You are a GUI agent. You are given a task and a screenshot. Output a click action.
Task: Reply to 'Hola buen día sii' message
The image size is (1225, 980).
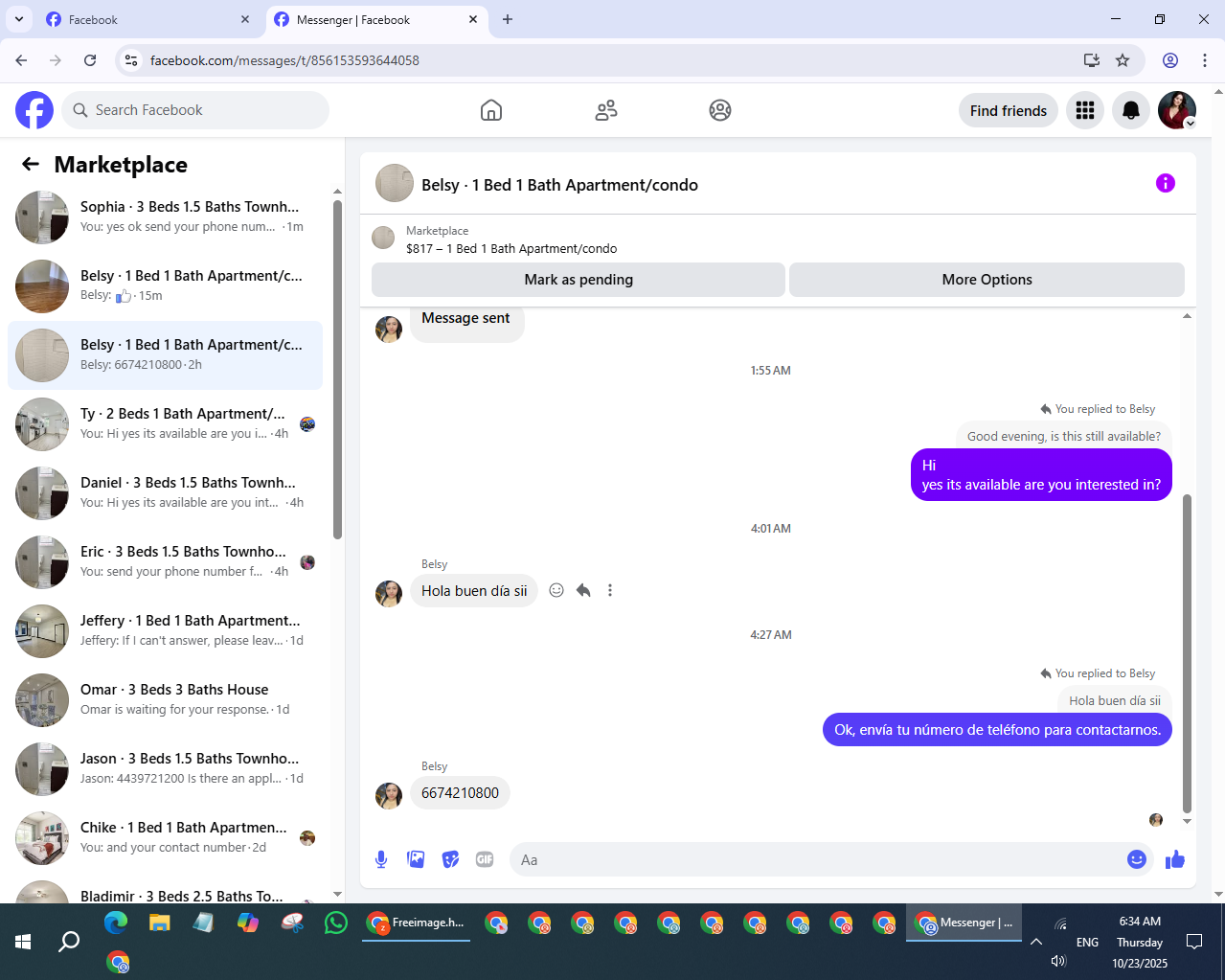[x=583, y=590]
